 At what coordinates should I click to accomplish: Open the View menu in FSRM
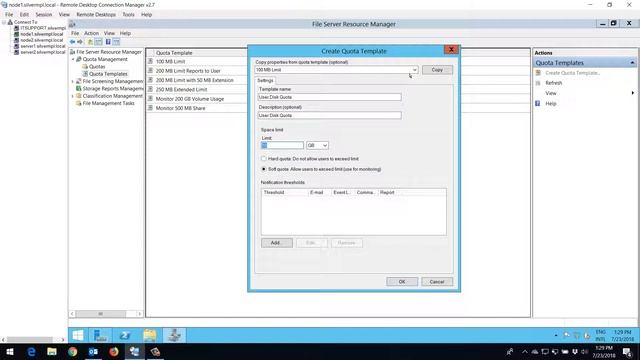(109, 33)
